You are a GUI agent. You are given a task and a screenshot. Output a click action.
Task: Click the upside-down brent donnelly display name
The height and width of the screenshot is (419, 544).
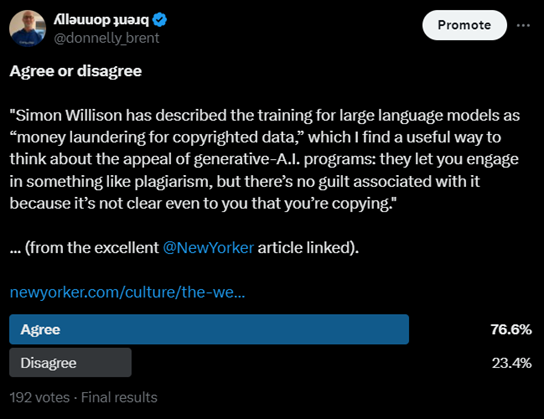[101, 20]
